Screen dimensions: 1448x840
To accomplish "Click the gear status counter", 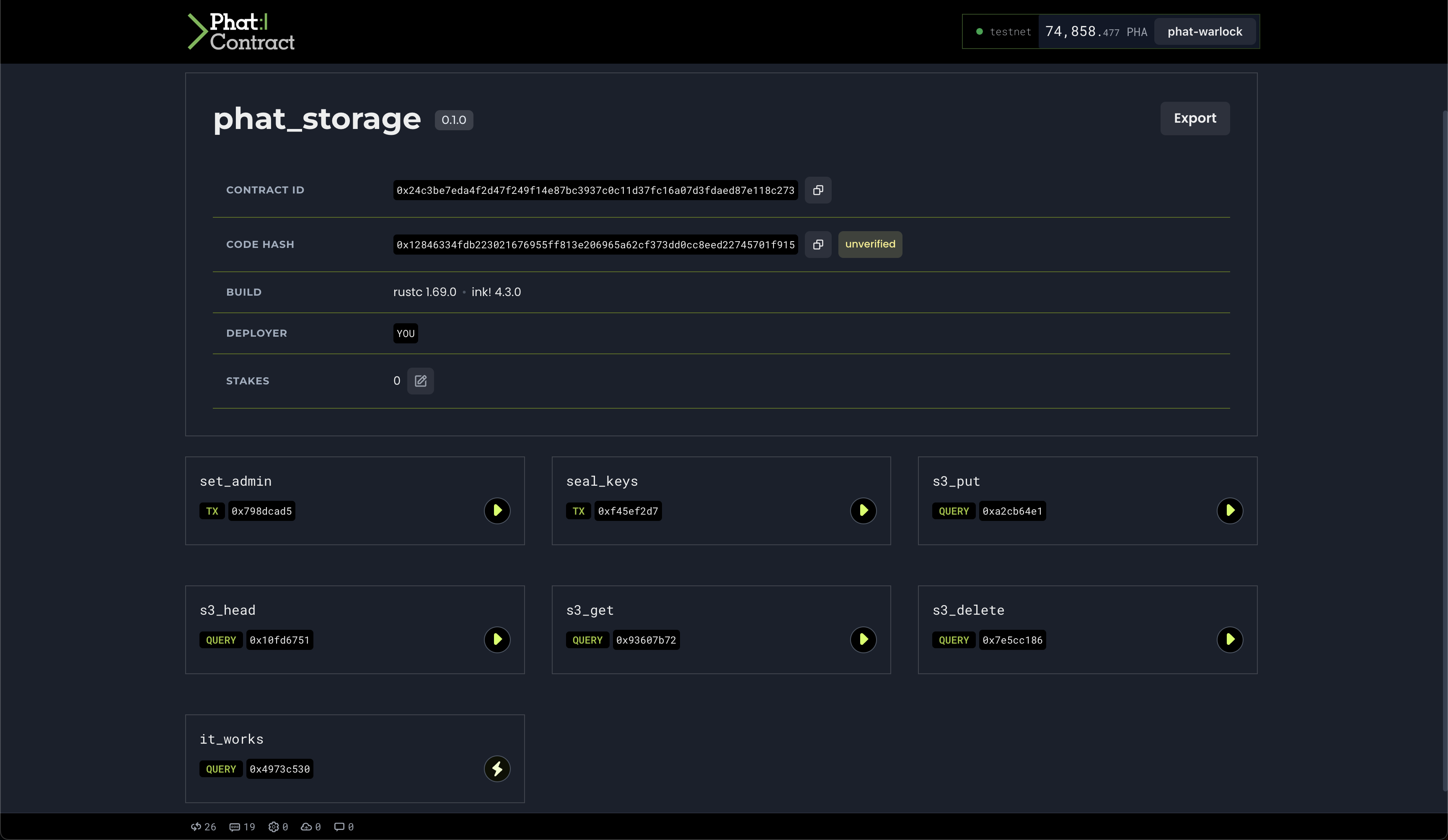I will pyautogui.click(x=278, y=827).
